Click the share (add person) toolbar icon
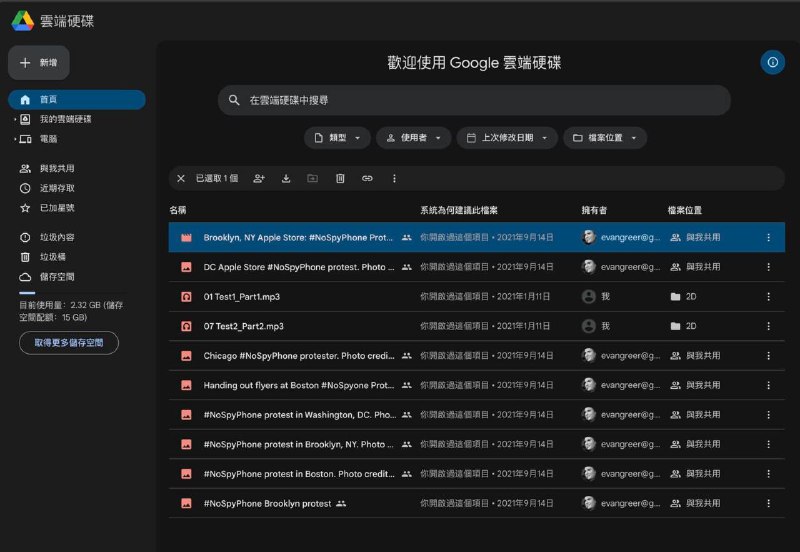The height and width of the screenshot is (552, 800). tap(259, 179)
